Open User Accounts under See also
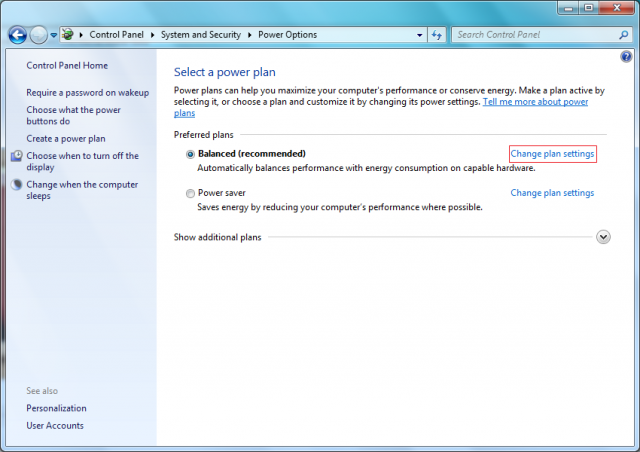This screenshot has width=640, height=452. [55, 425]
